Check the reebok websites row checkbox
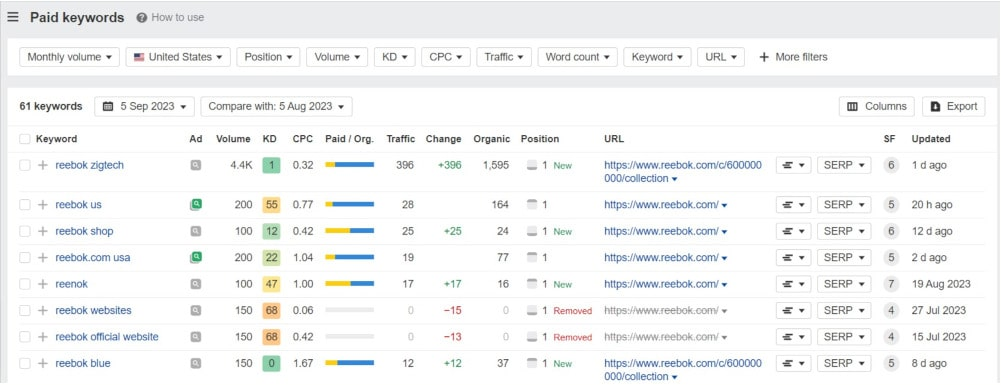The height and width of the screenshot is (385, 1001). (24, 310)
